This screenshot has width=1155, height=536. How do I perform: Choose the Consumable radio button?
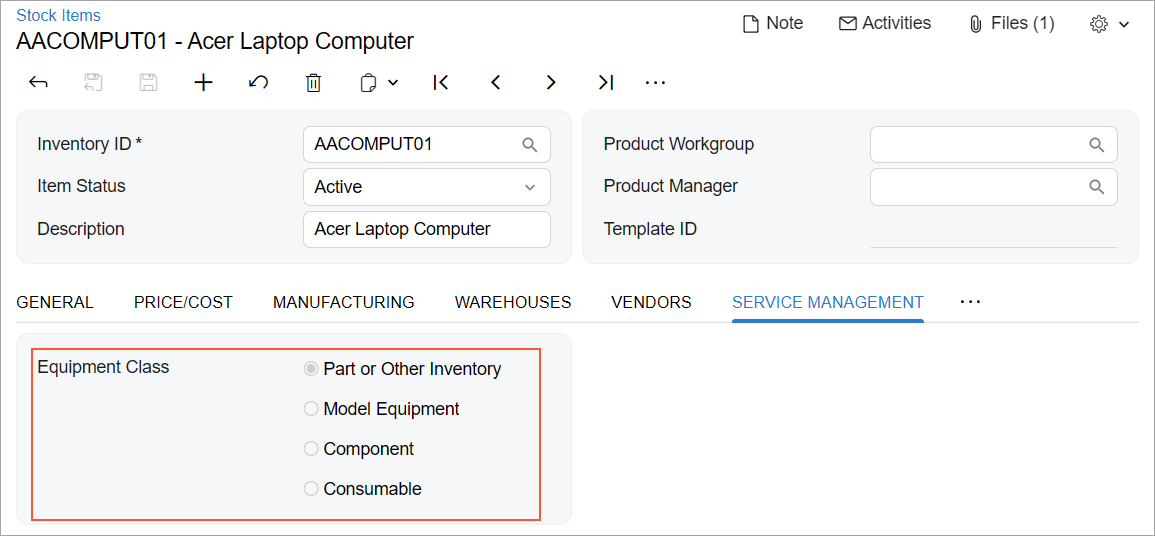pyautogui.click(x=311, y=489)
